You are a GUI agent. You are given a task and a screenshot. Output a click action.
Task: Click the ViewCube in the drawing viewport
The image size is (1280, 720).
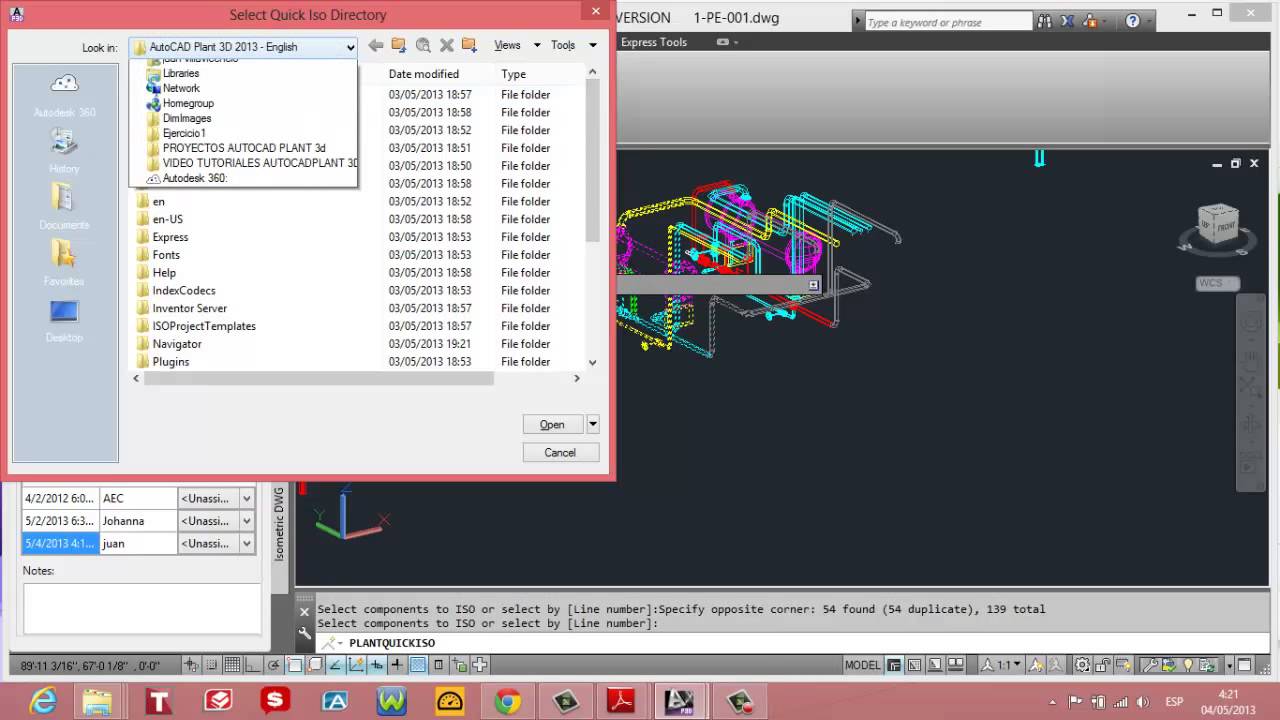[1217, 226]
